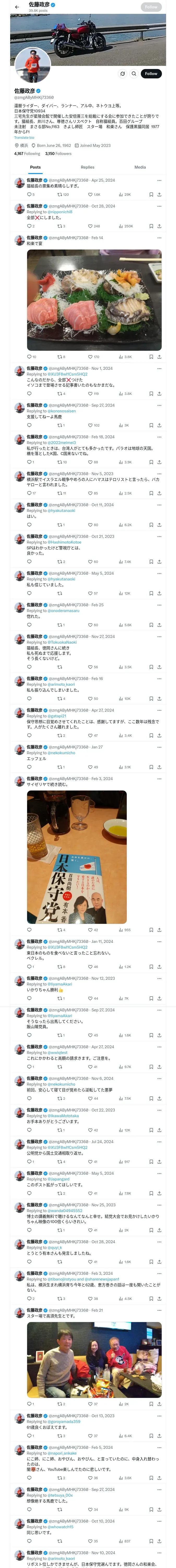Share the Nov 1, 2024 post
Image resolution: width=176 pixels, height=1568 pixels.
(159, 393)
